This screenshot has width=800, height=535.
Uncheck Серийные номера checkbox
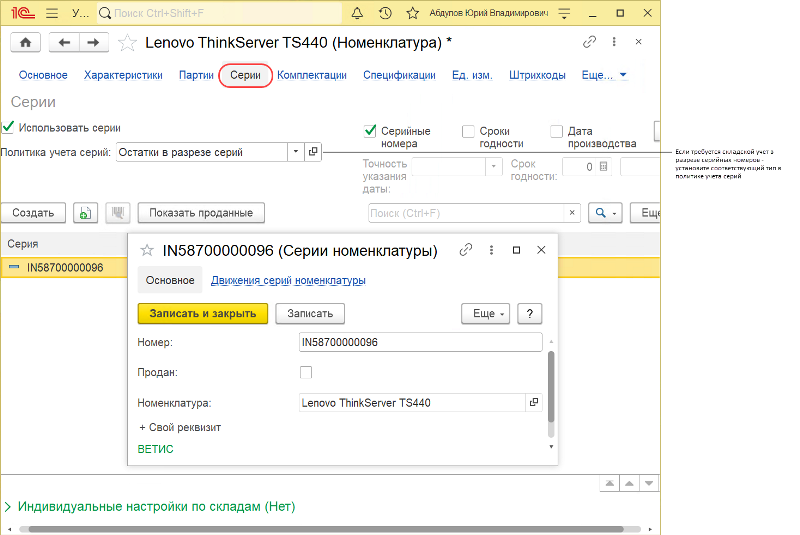tap(370, 131)
